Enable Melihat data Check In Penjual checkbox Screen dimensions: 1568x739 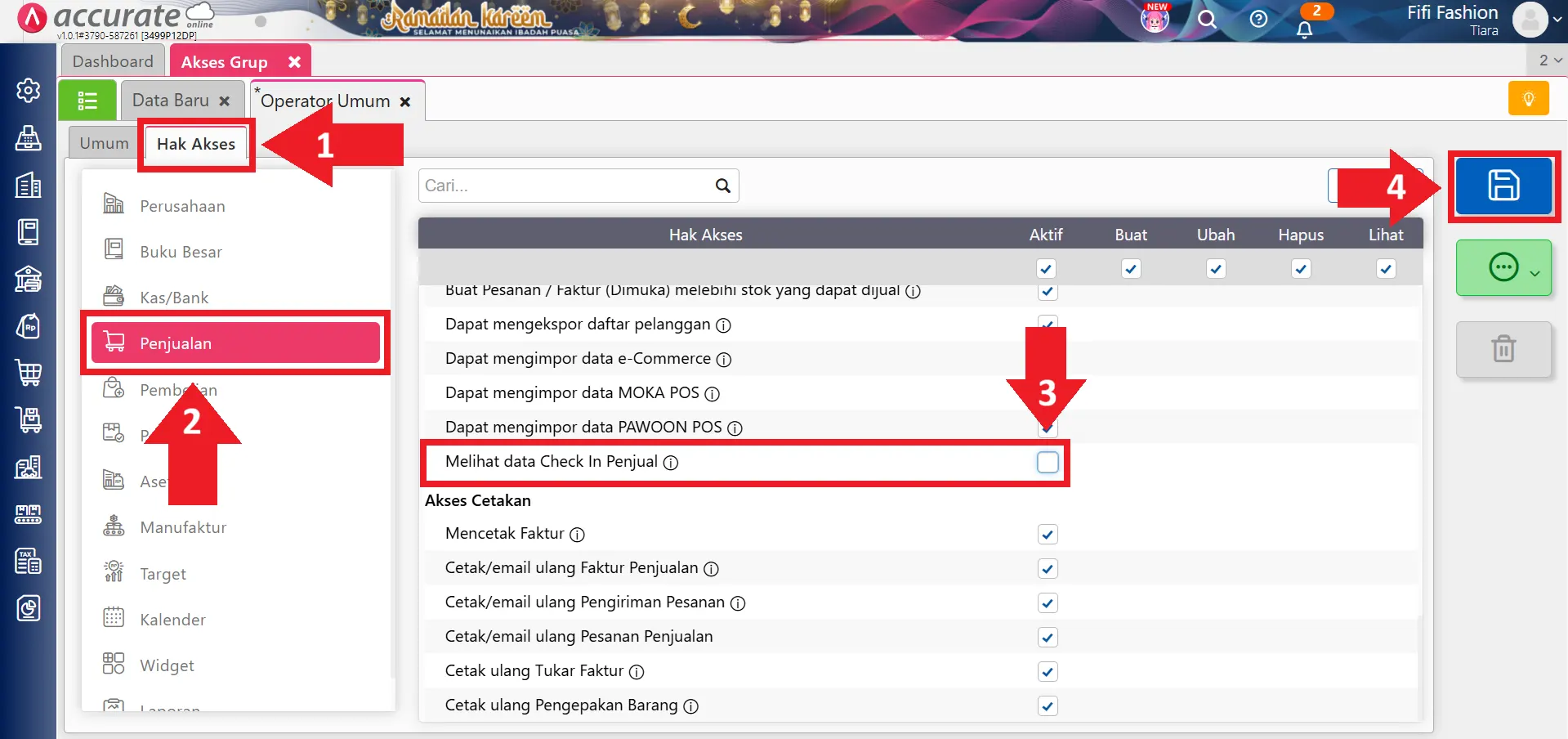click(x=1047, y=463)
